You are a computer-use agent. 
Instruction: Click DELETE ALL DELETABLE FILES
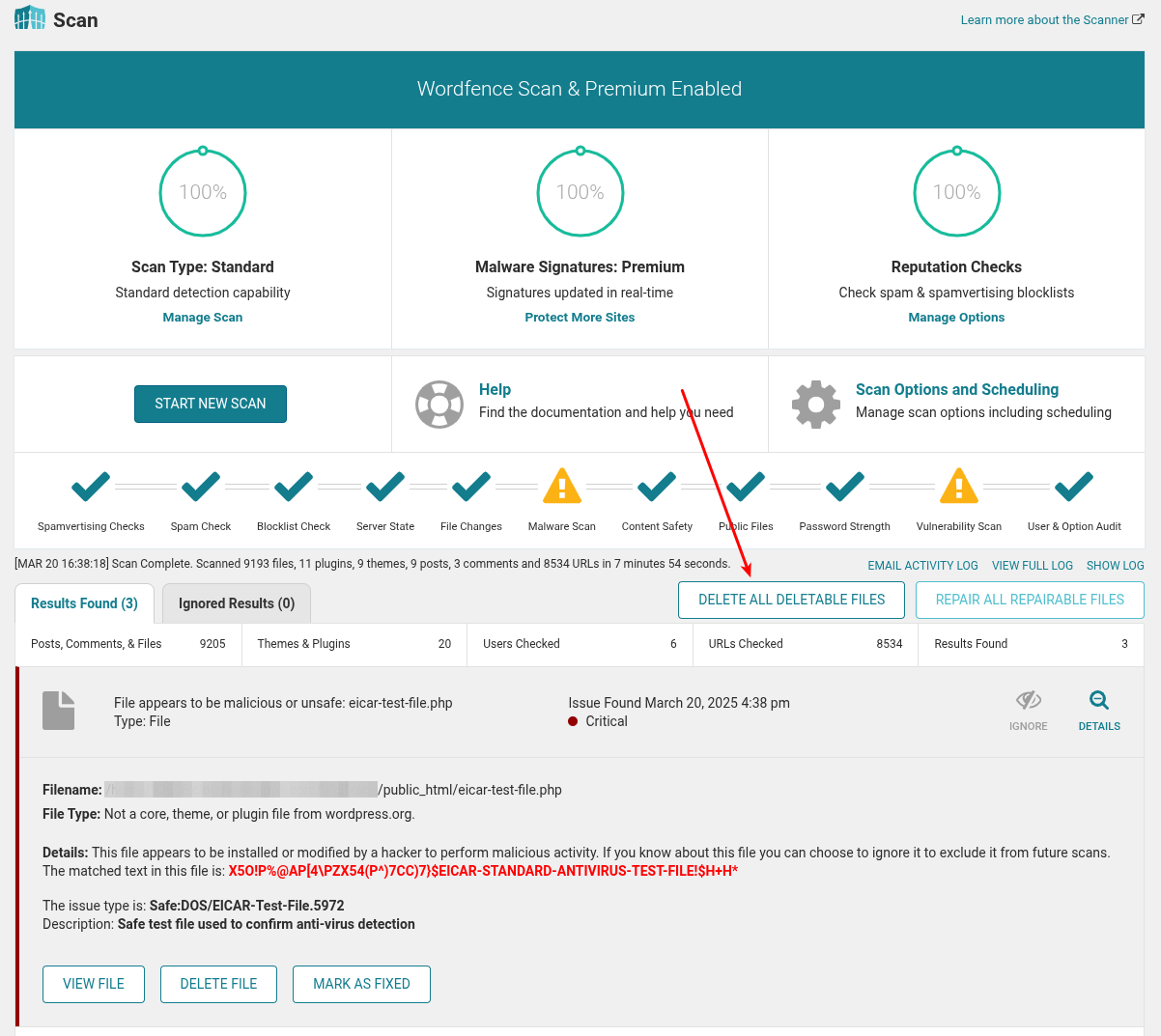(791, 600)
